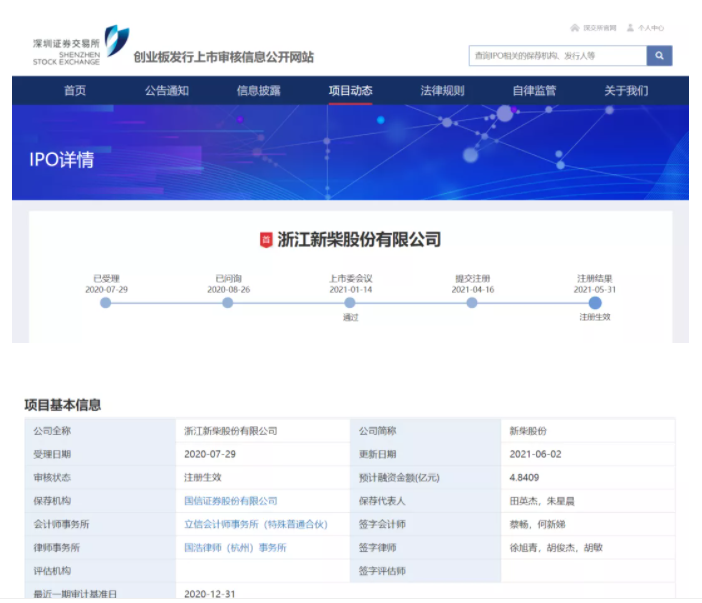Open the 国浩律师（杭州）事务所 law firm link

(x=235, y=547)
